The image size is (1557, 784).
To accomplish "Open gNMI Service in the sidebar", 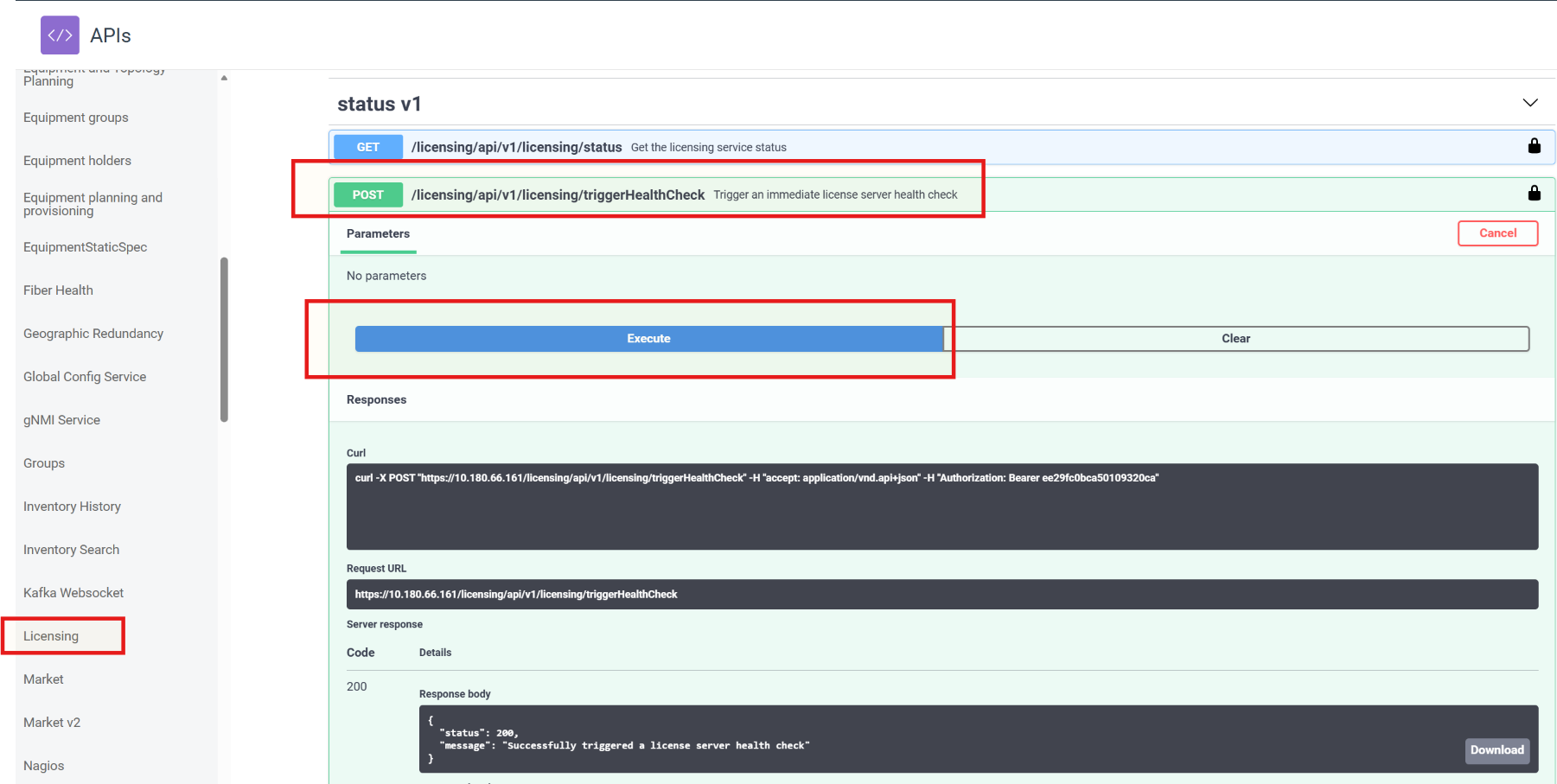I will [61, 420].
